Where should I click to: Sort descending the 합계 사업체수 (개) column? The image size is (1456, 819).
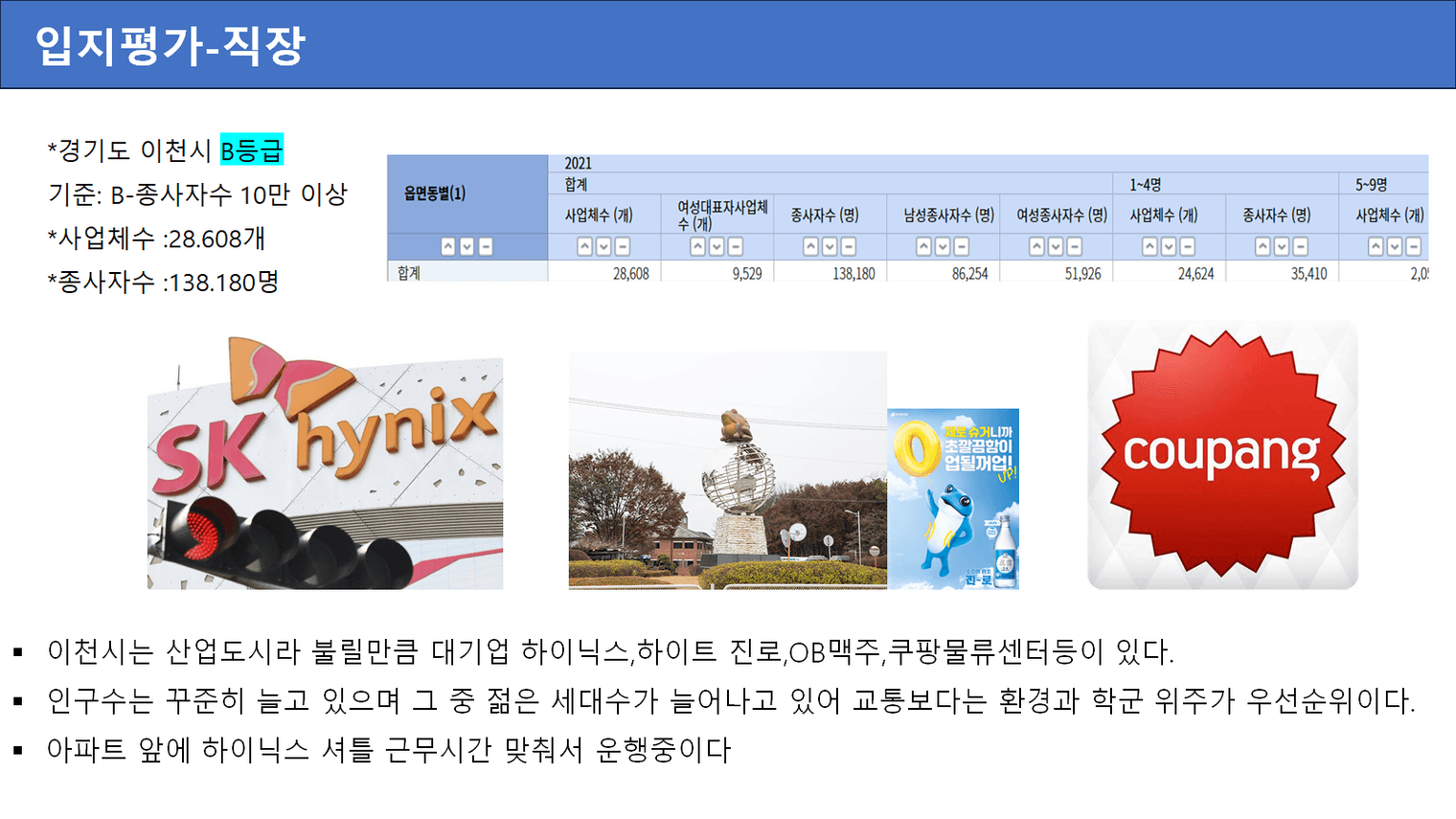pyautogui.click(x=603, y=246)
